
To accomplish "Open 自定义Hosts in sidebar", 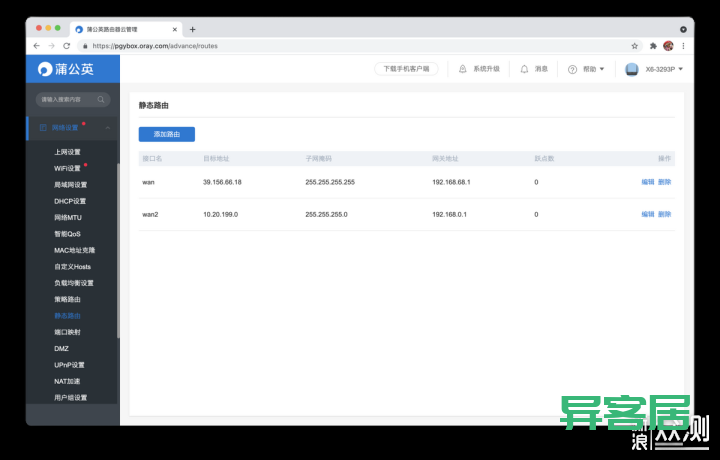I will [73, 267].
